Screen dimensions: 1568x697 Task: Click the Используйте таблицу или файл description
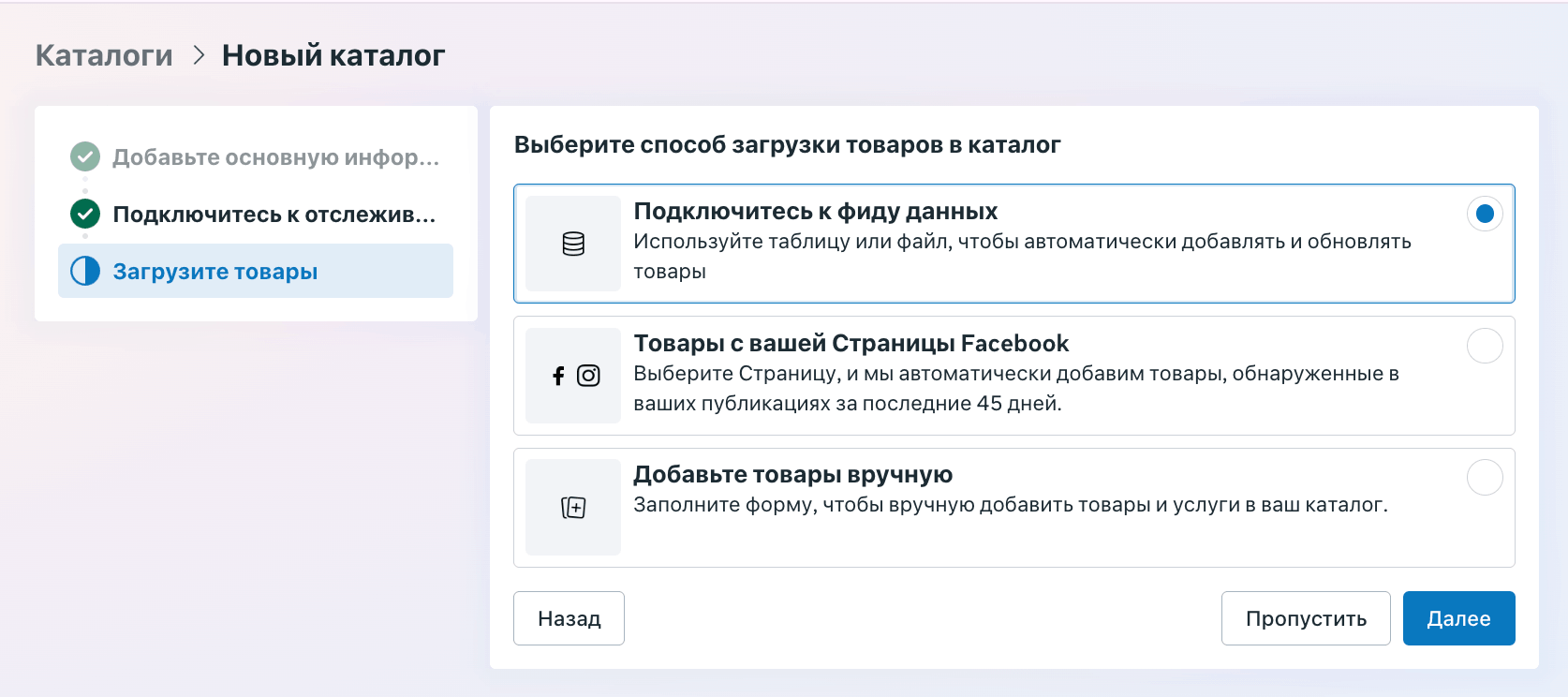(x=1022, y=256)
